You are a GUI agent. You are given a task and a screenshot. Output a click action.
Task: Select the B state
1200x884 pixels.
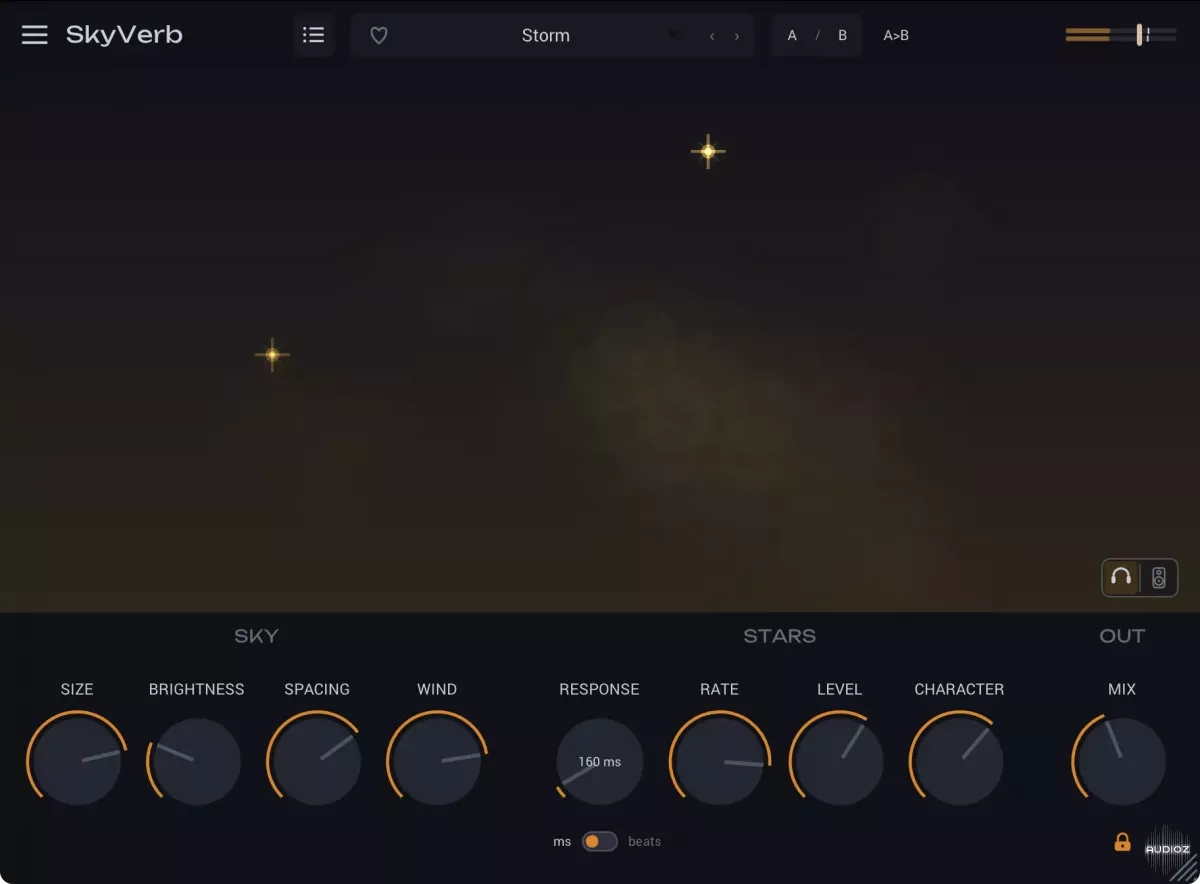pos(842,35)
